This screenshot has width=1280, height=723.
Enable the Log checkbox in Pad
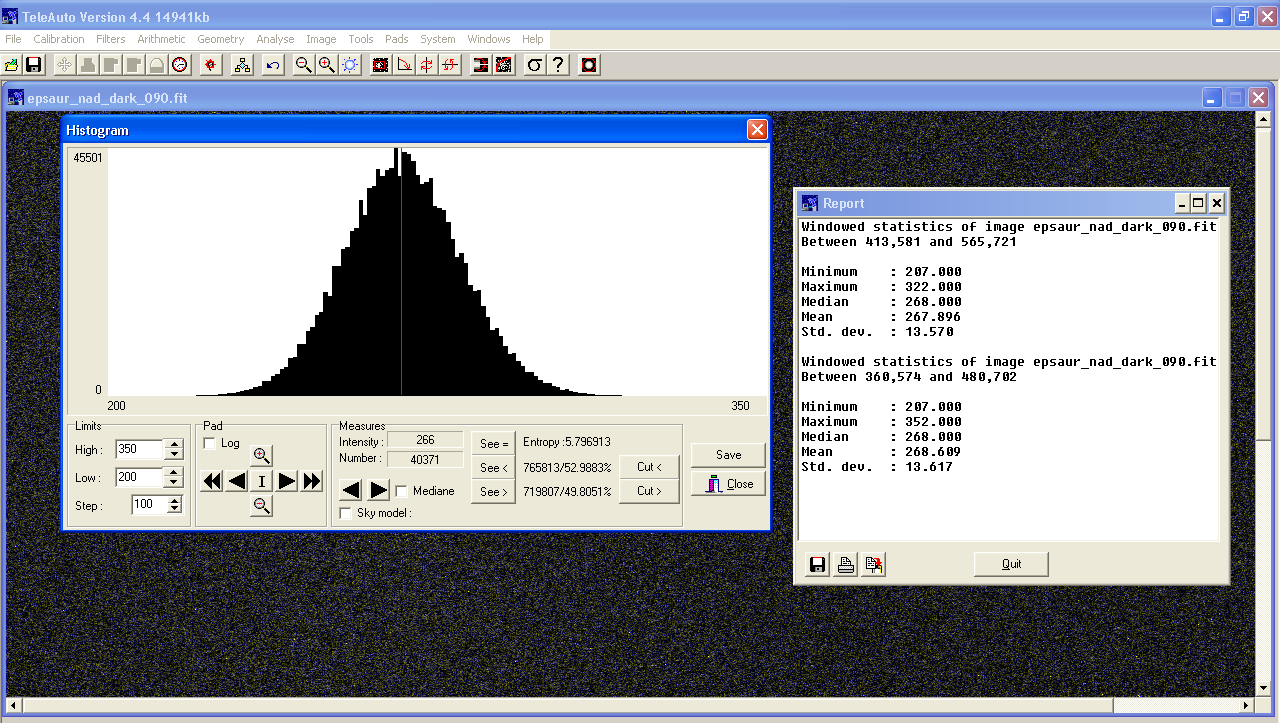click(x=210, y=443)
